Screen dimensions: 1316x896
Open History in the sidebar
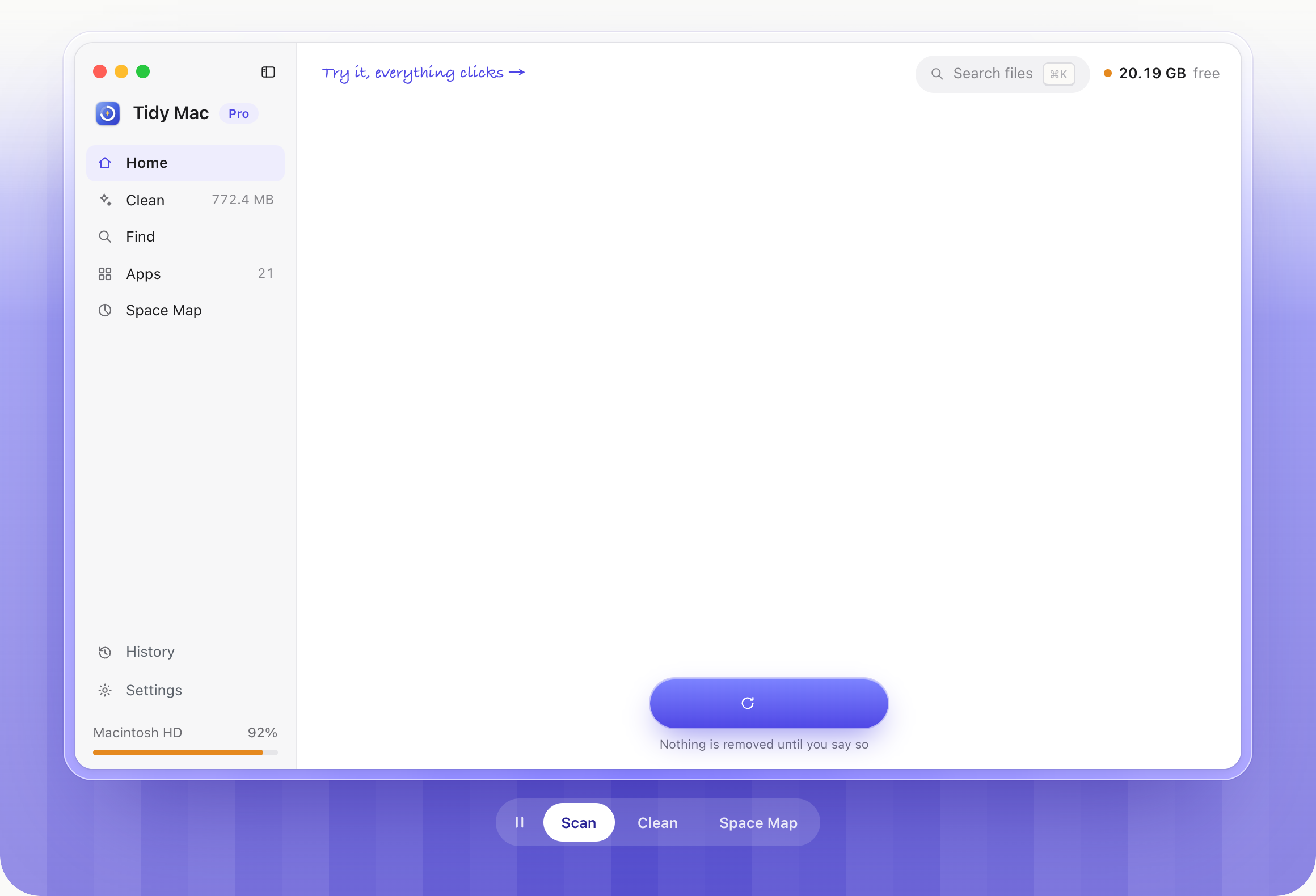coord(185,652)
